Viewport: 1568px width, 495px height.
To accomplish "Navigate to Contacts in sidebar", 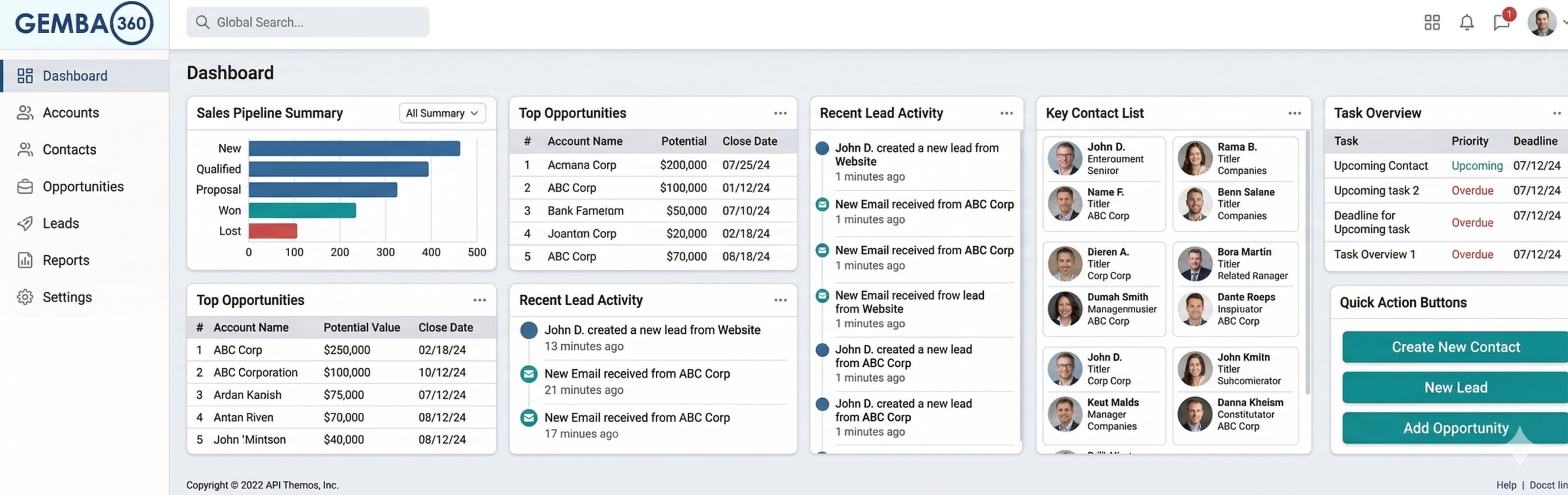I will coord(69,149).
